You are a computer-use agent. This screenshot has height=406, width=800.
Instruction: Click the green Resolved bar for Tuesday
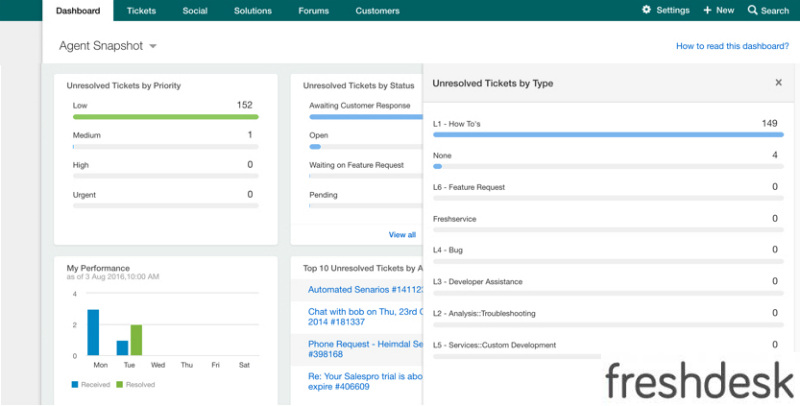pyautogui.click(x=136, y=340)
